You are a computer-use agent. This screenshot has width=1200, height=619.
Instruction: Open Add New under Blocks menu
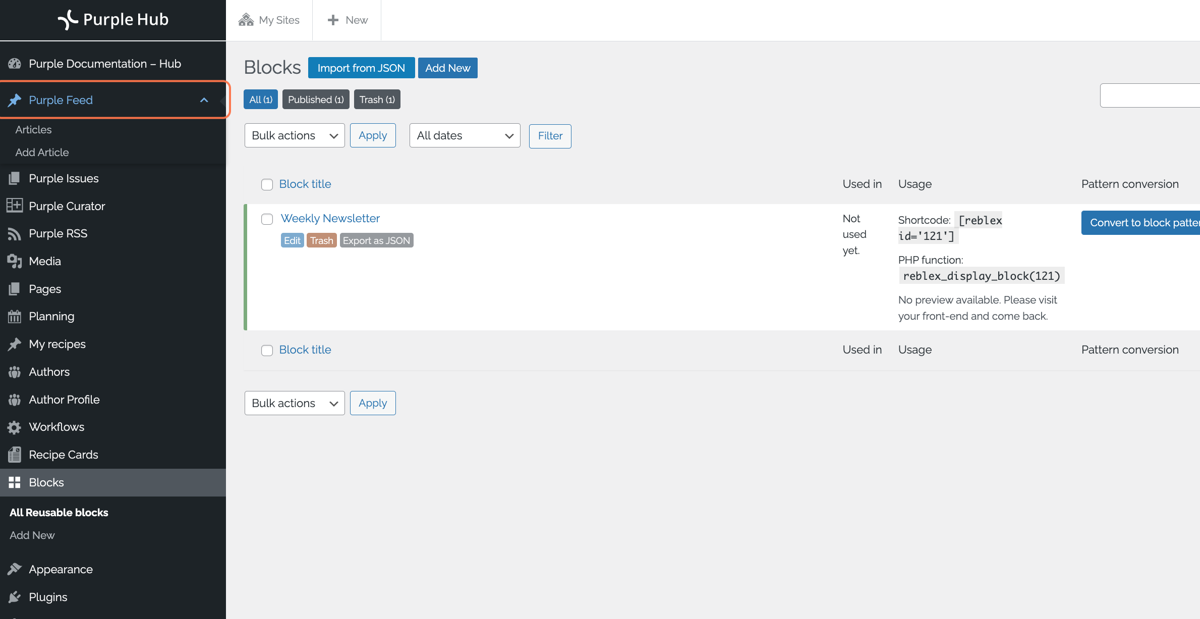pyautogui.click(x=32, y=535)
